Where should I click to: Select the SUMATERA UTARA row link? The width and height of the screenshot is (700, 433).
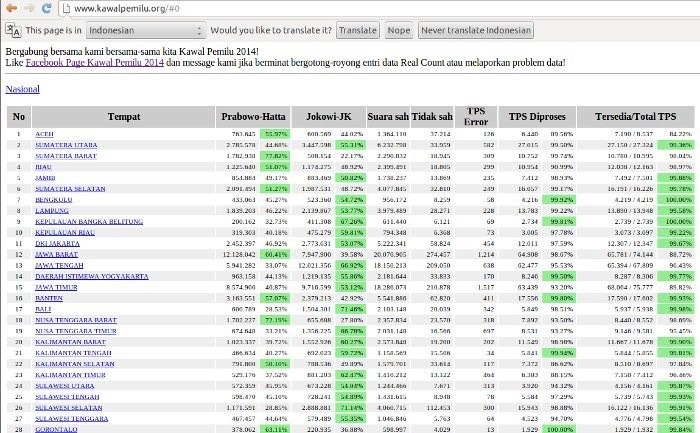coord(65,145)
